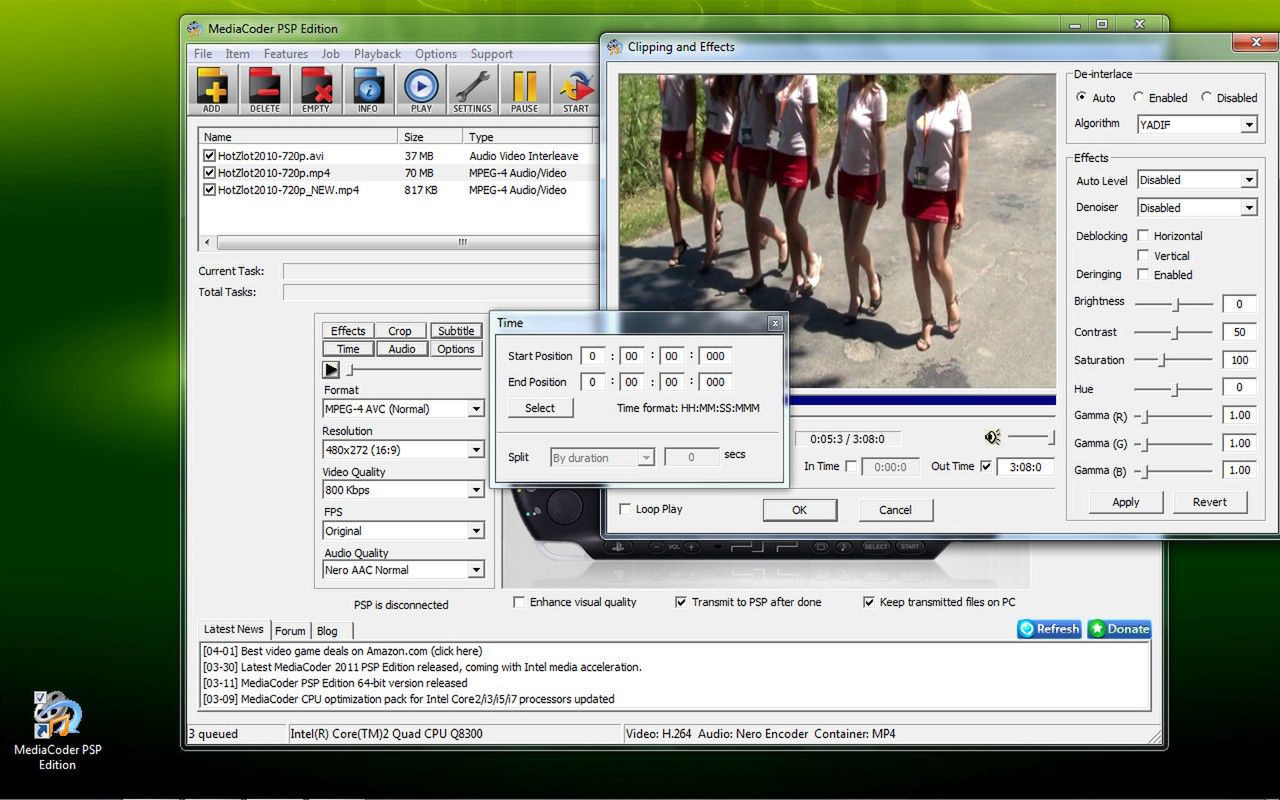Toggle Transmit to PSP after done

[681, 602]
